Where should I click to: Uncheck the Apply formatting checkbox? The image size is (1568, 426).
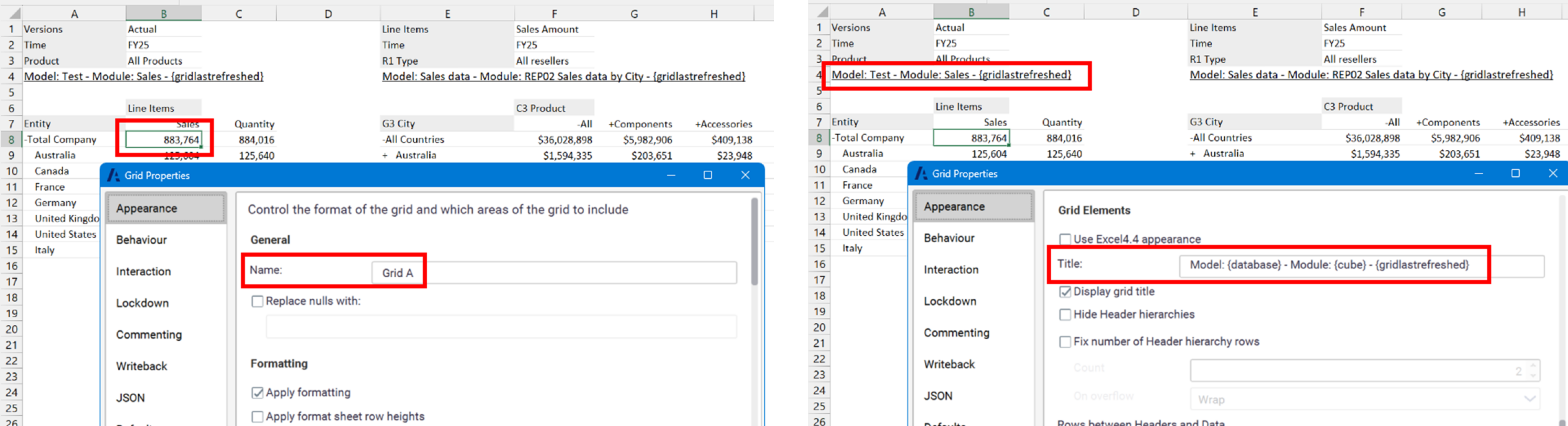coord(257,393)
